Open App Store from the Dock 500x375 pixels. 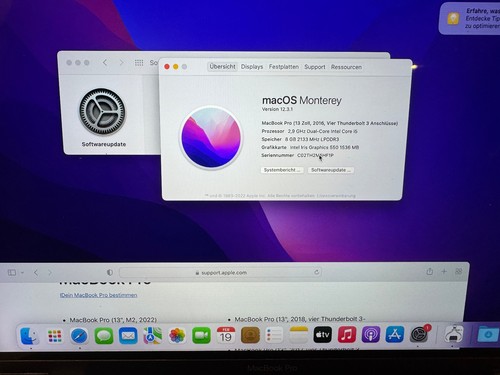[395, 334]
